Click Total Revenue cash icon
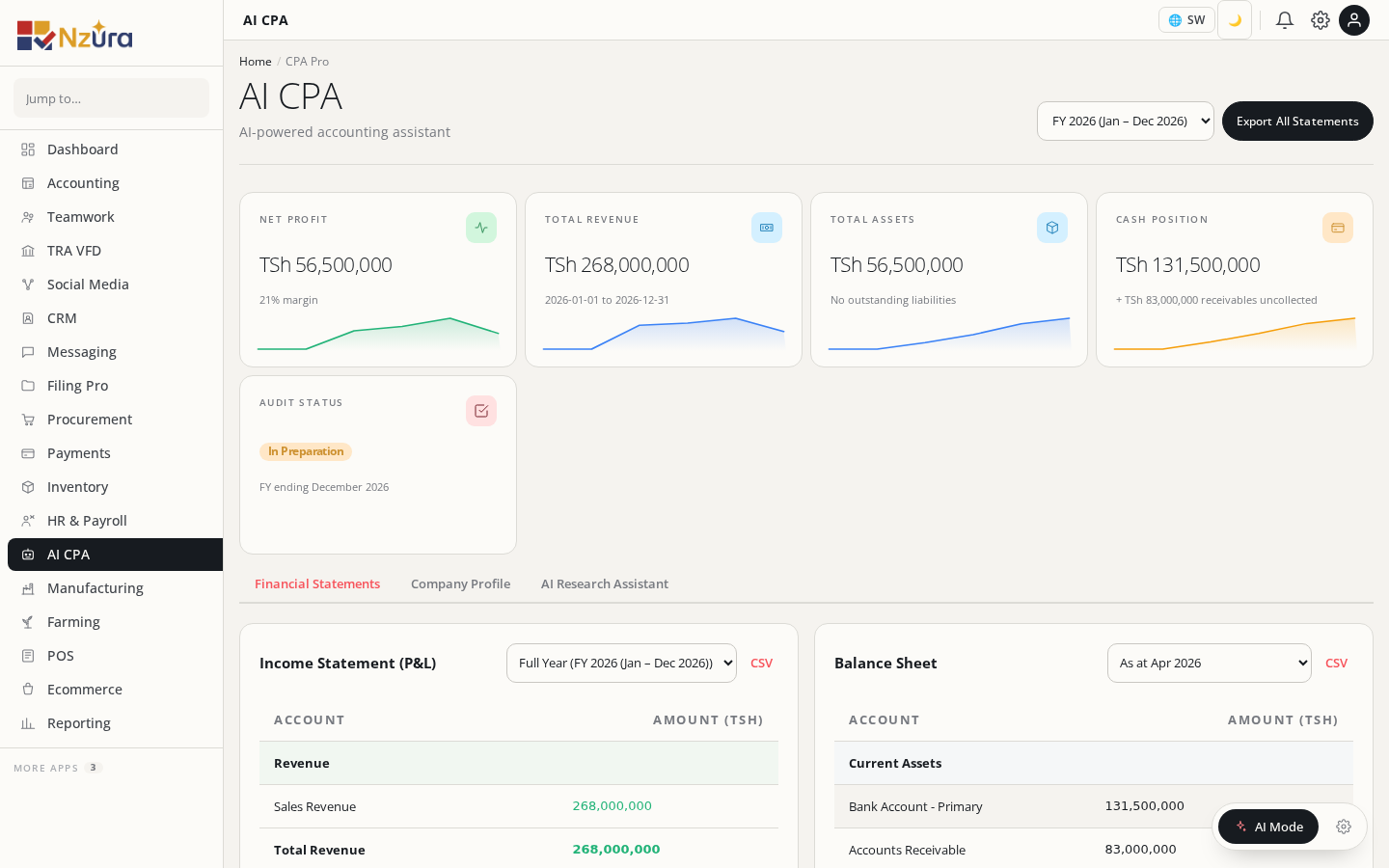The width and height of the screenshot is (1389, 868). [767, 228]
